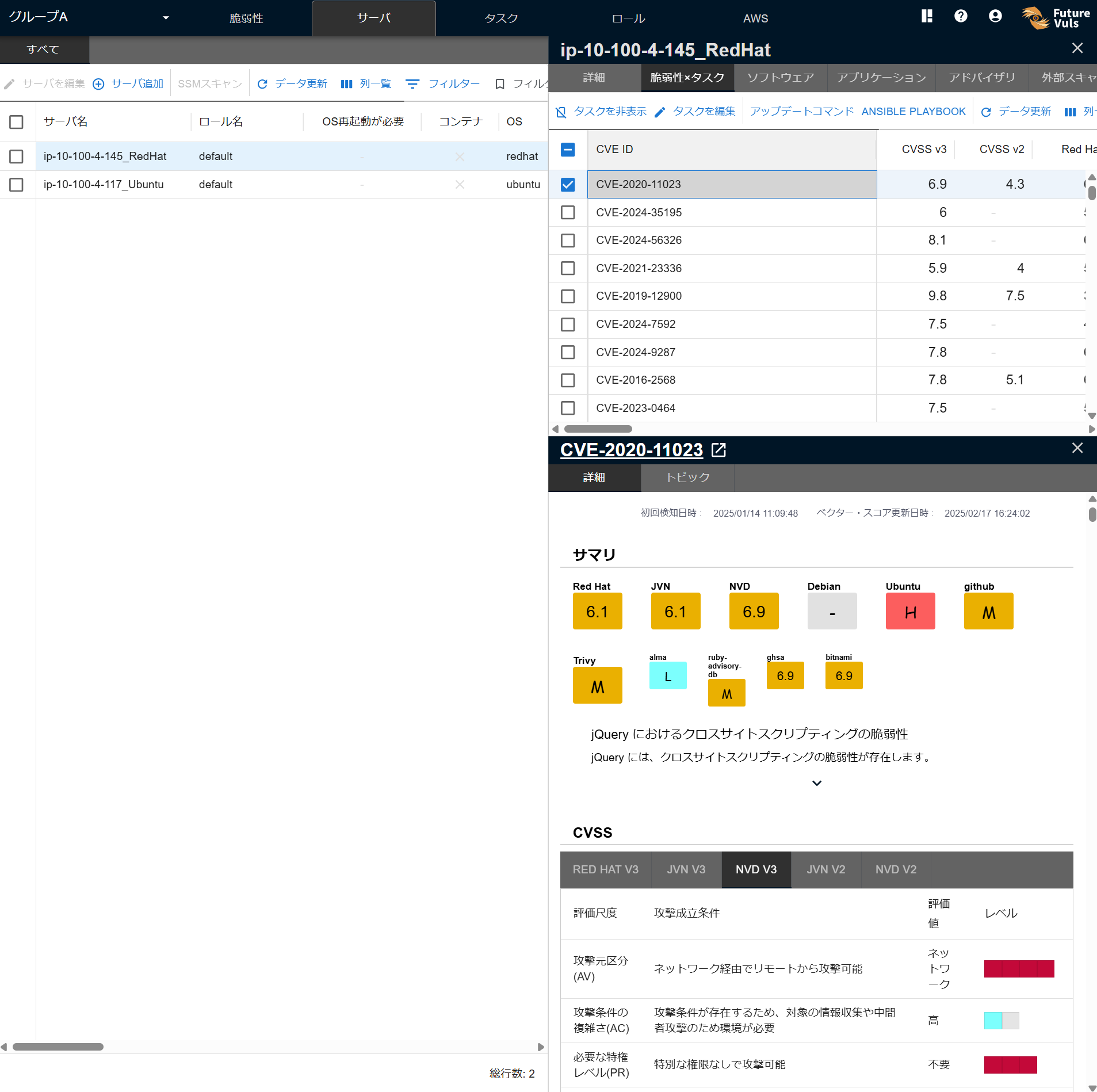The width and height of the screenshot is (1097, 1092).
Task: Select the RED HAT V3 CVSS tab
Action: point(605,869)
